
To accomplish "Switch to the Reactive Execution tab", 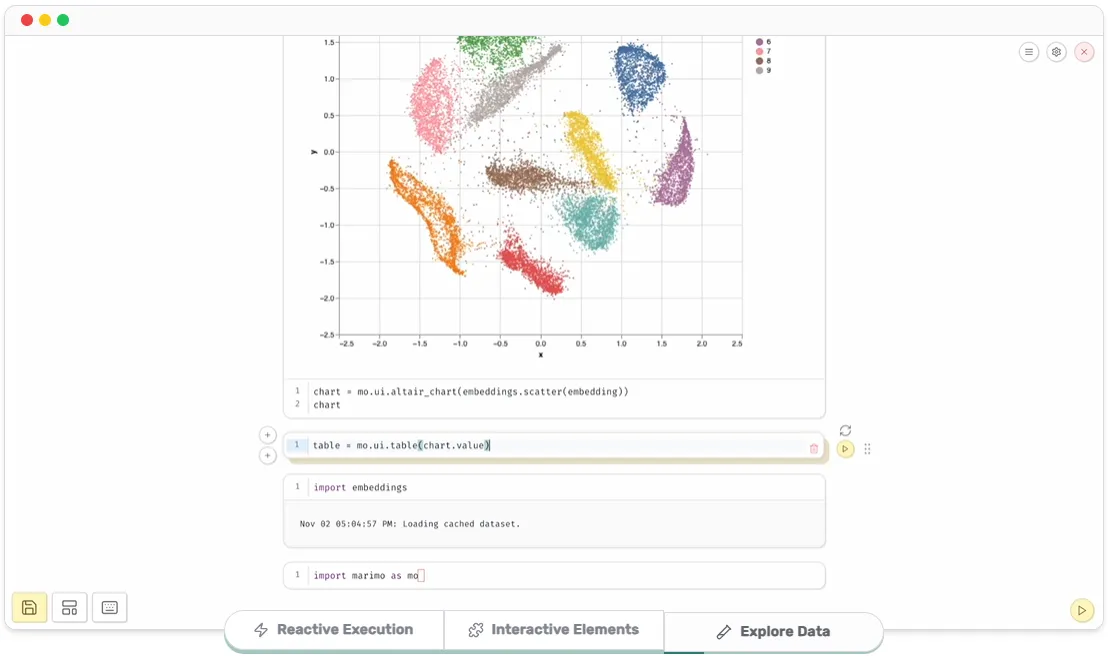I will 334,630.
